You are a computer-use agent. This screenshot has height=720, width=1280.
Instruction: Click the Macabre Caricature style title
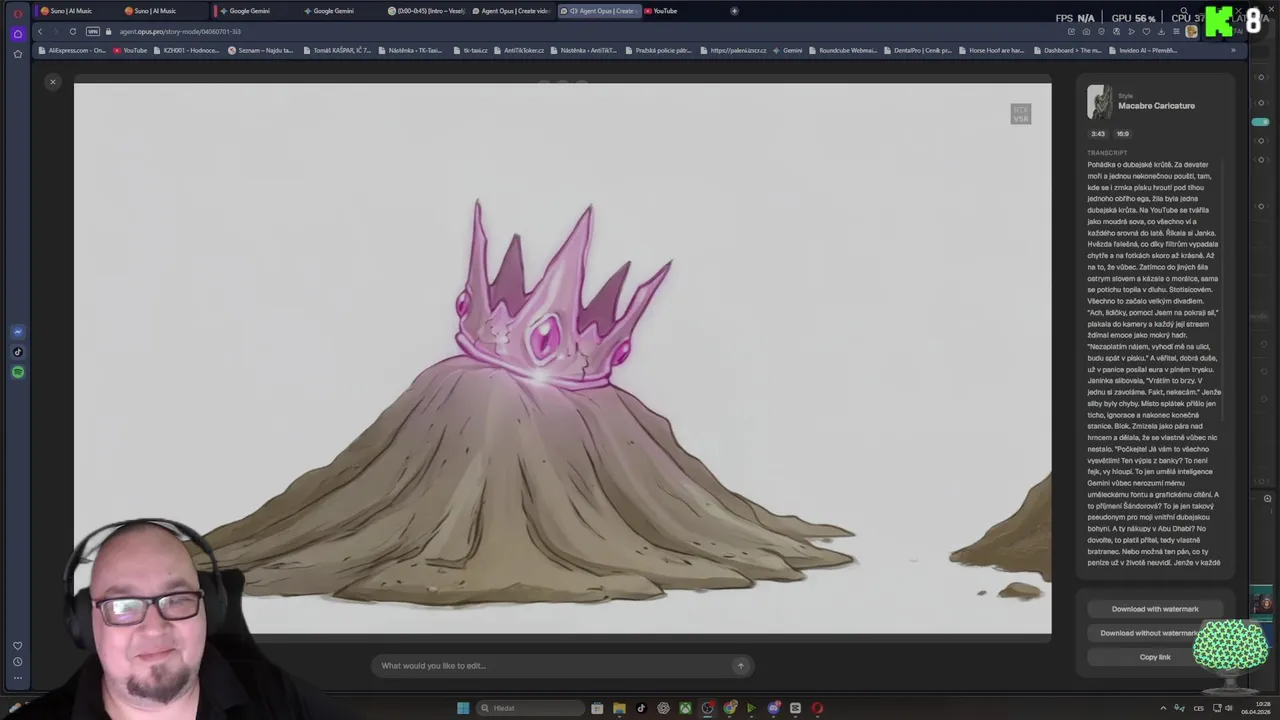[x=1156, y=106]
